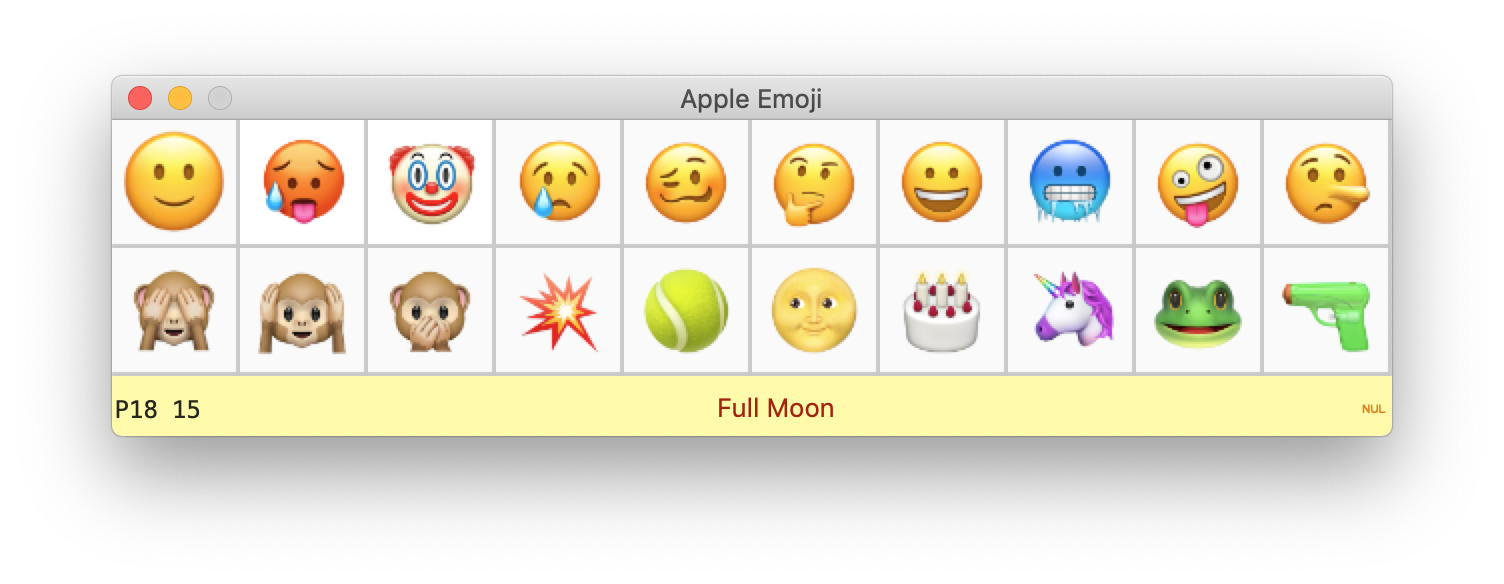Viewport: 1504px width, 584px height.
Task: Click the unicorn emoji
Action: (x=1070, y=310)
